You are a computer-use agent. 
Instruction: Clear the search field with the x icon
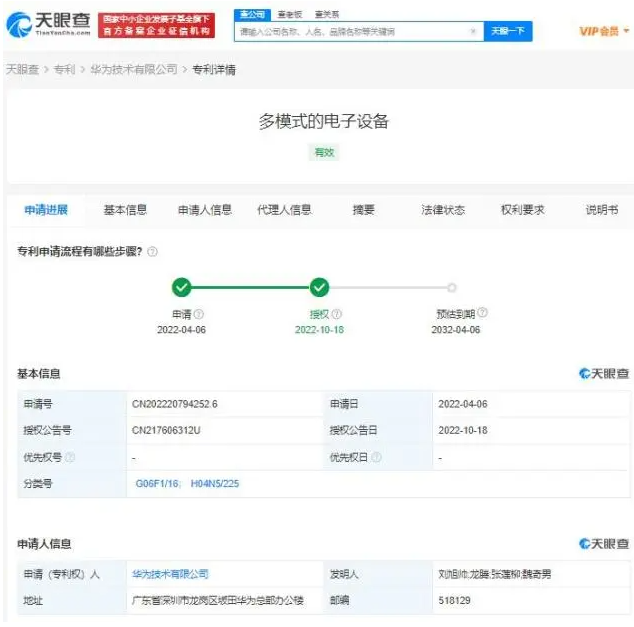click(473, 31)
